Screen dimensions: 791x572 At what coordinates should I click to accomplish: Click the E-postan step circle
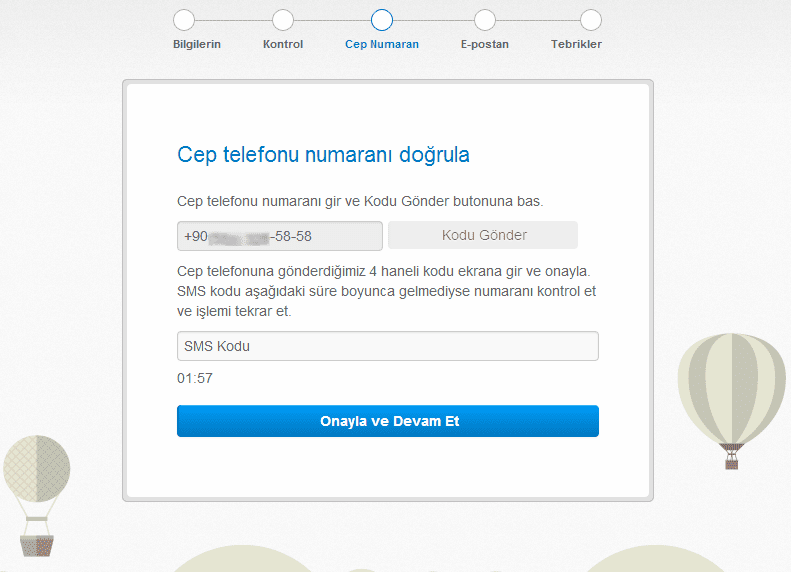click(484, 20)
